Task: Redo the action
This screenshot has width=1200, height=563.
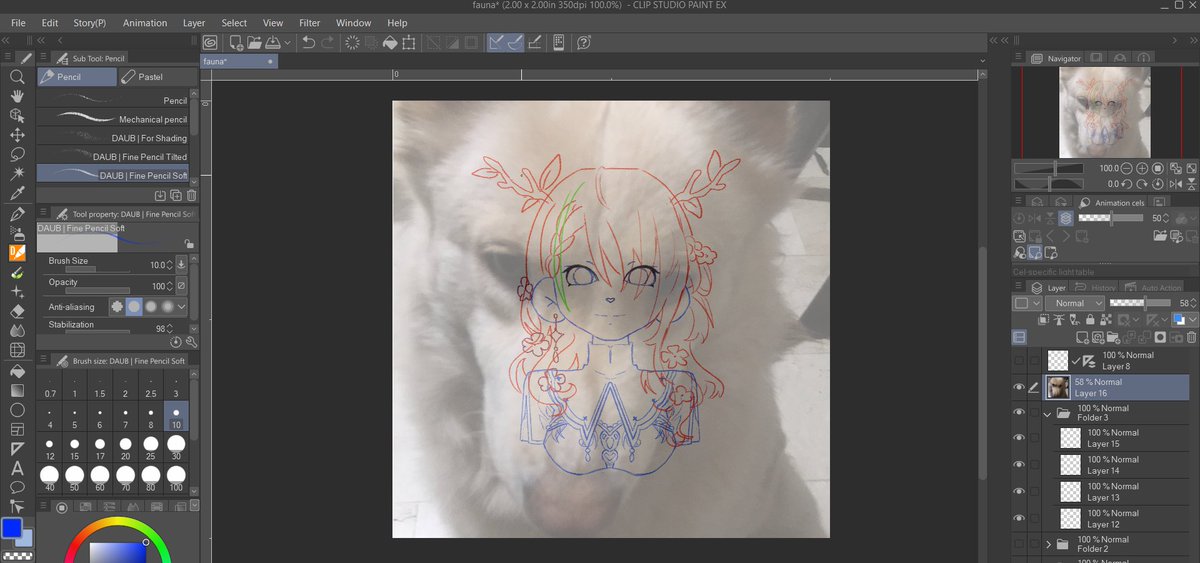Action: [x=328, y=42]
